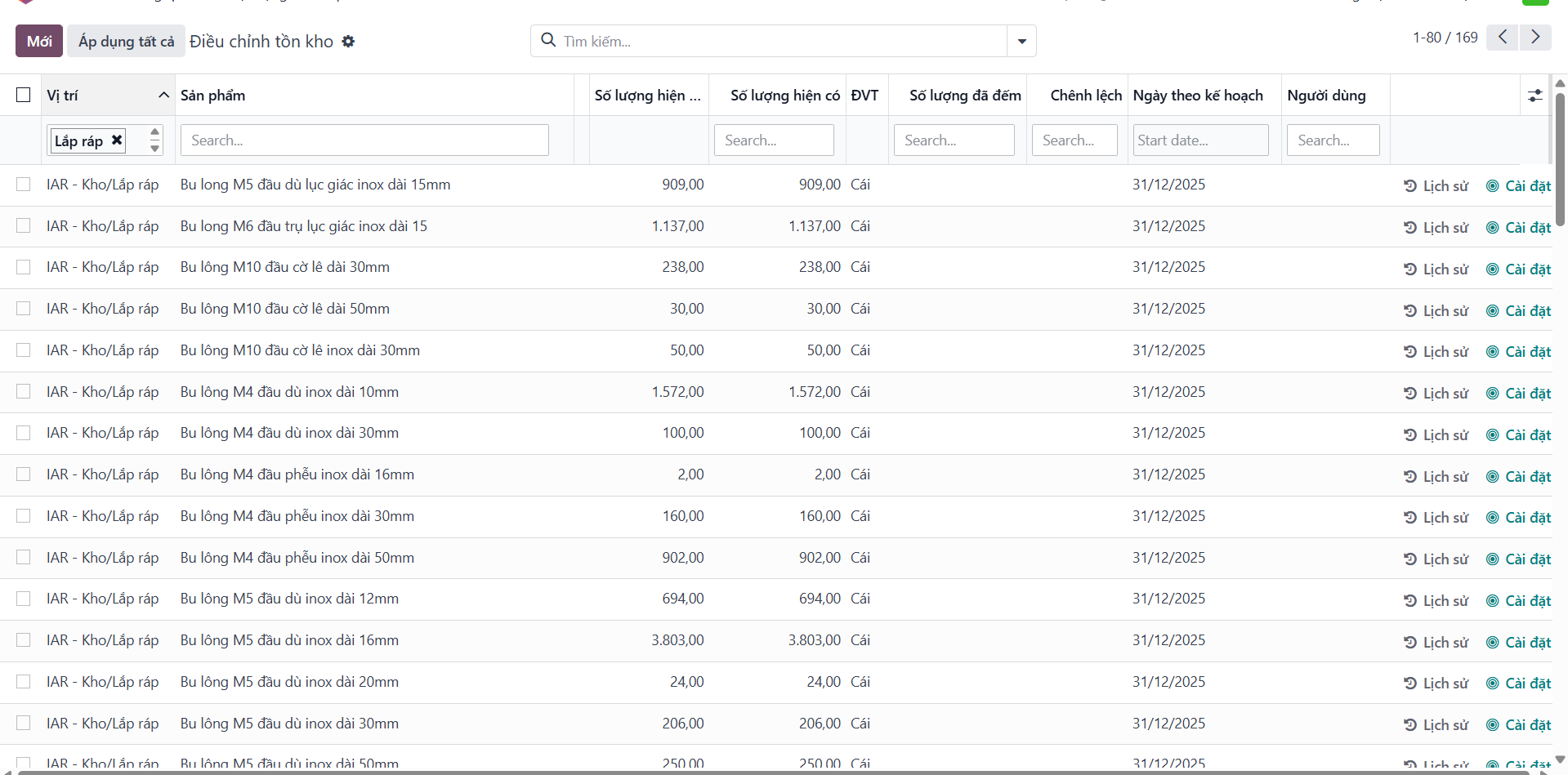Click the 1-80 / 169 pager text

1445,38
